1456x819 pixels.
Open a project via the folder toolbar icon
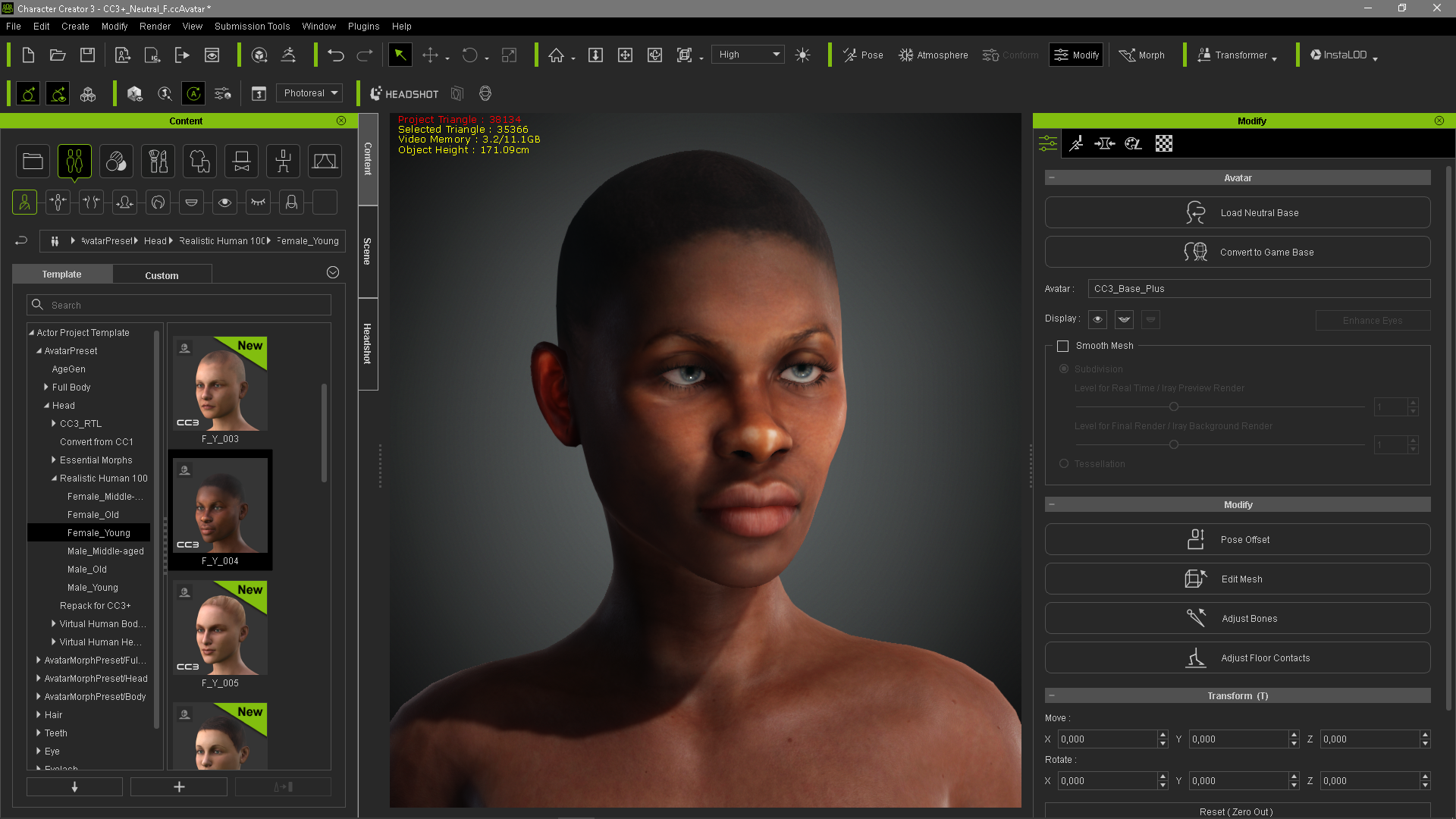[58, 55]
